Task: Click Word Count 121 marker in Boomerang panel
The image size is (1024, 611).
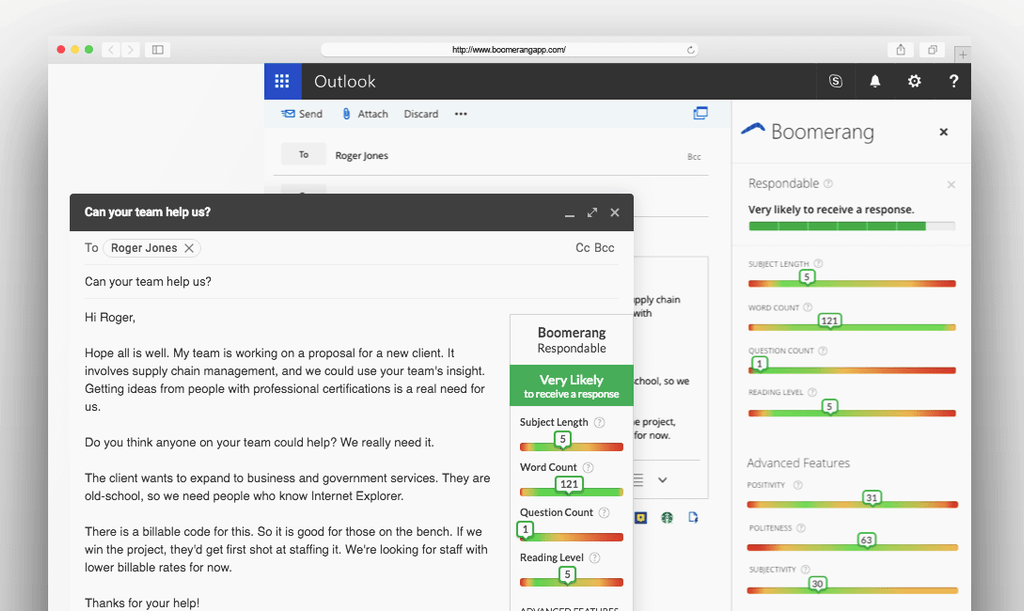Action: click(x=829, y=321)
